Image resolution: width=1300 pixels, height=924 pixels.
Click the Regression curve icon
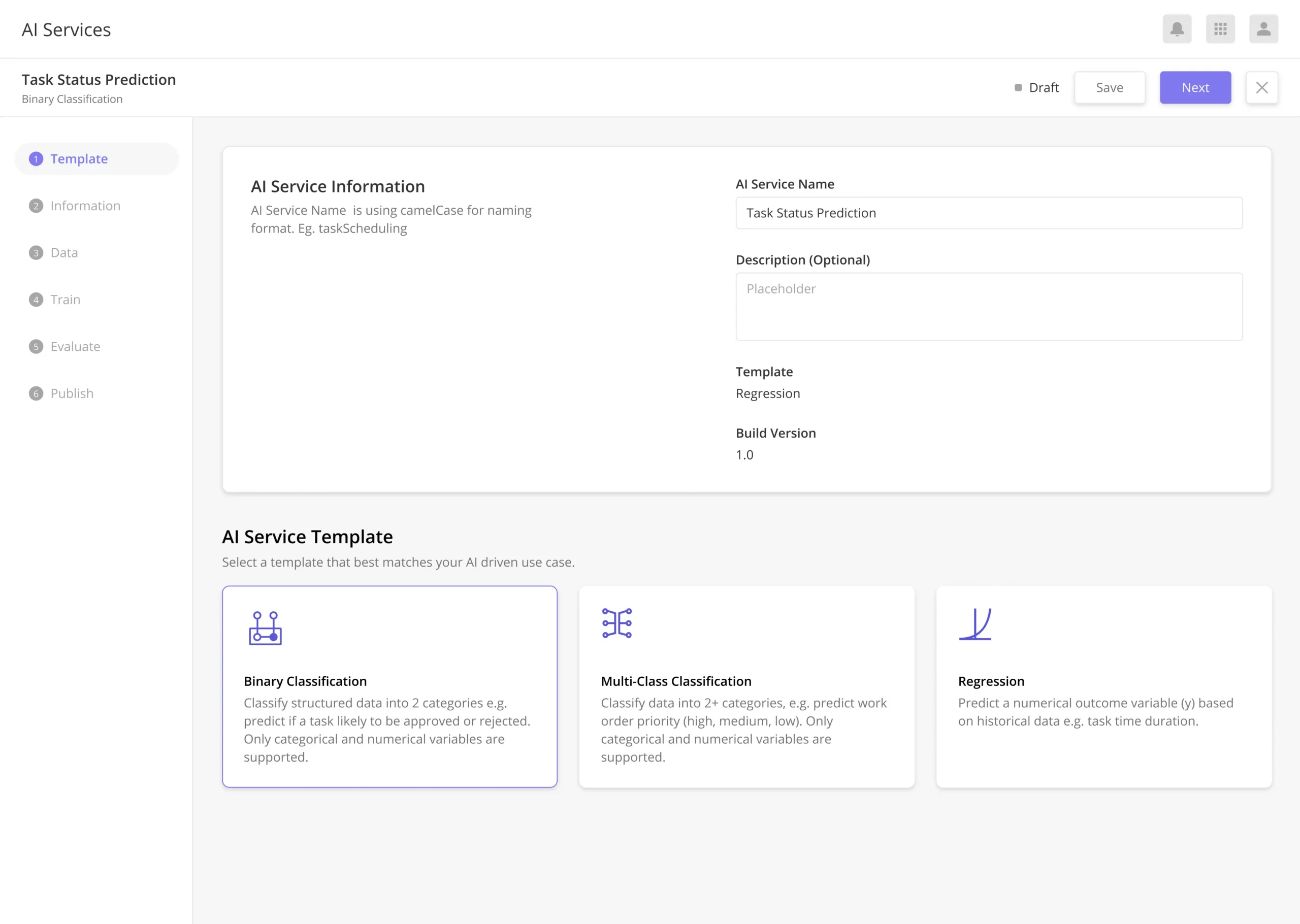(974, 624)
